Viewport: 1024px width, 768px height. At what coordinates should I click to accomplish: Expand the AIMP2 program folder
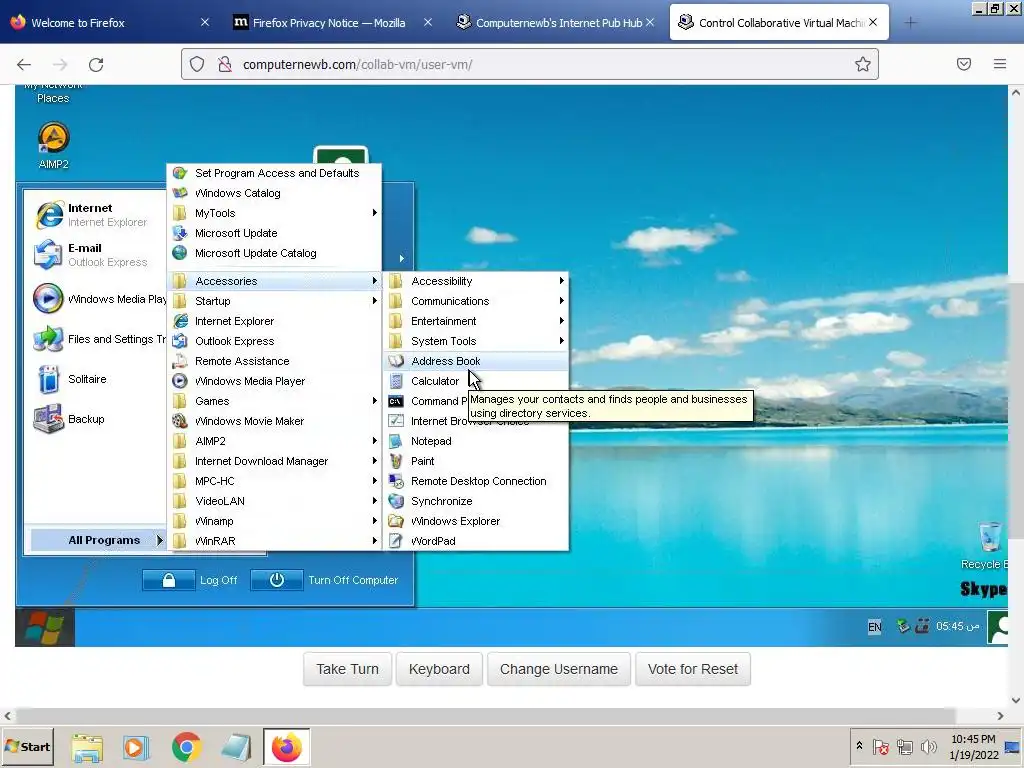(x=275, y=441)
